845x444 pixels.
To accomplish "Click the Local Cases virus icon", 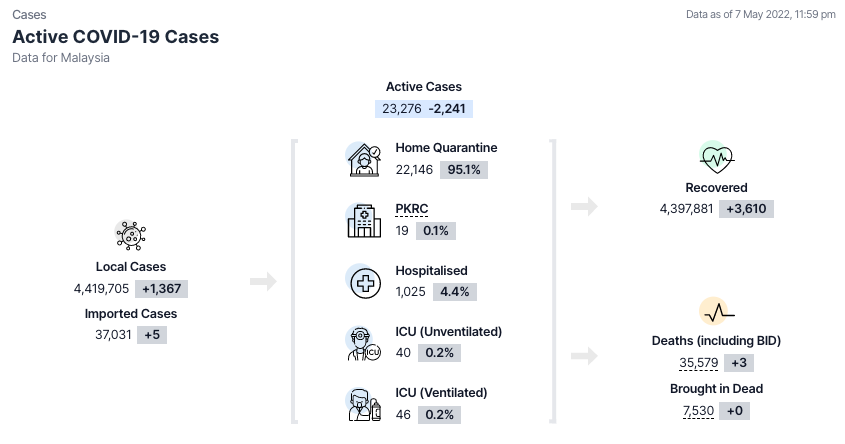I will click(x=131, y=236).
